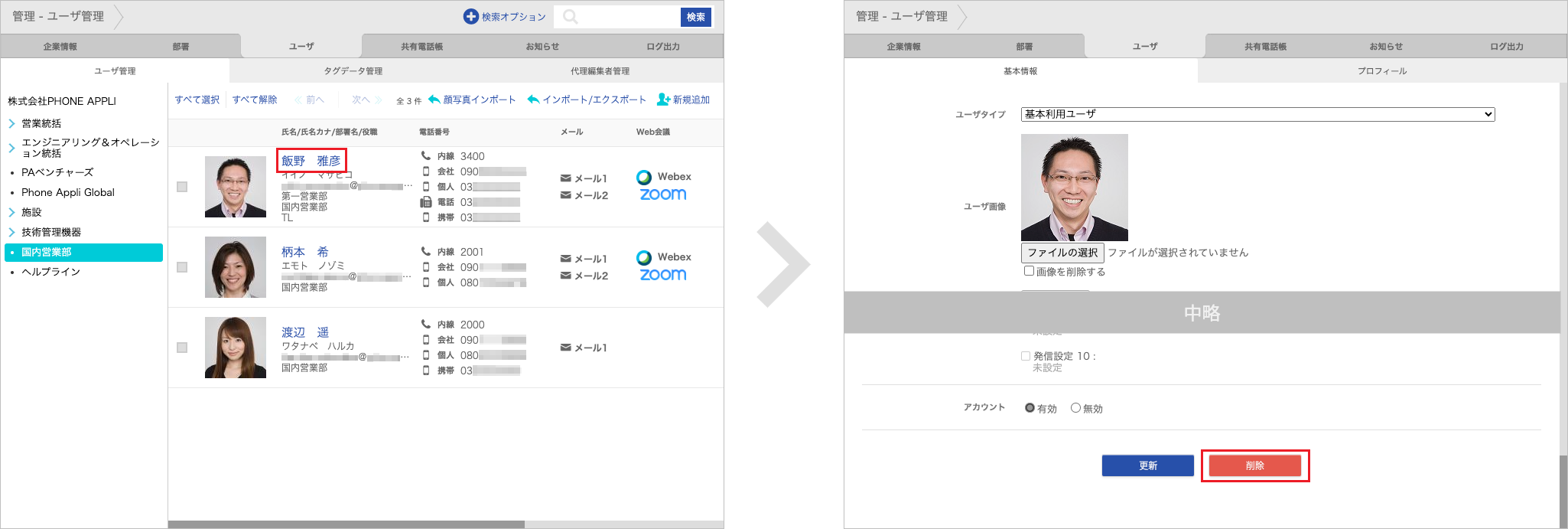The width and height of the screenshot is (1568, 529).
Task: Click fax/電話 icon in 飯野 雅彦 row
Action: 426,202
